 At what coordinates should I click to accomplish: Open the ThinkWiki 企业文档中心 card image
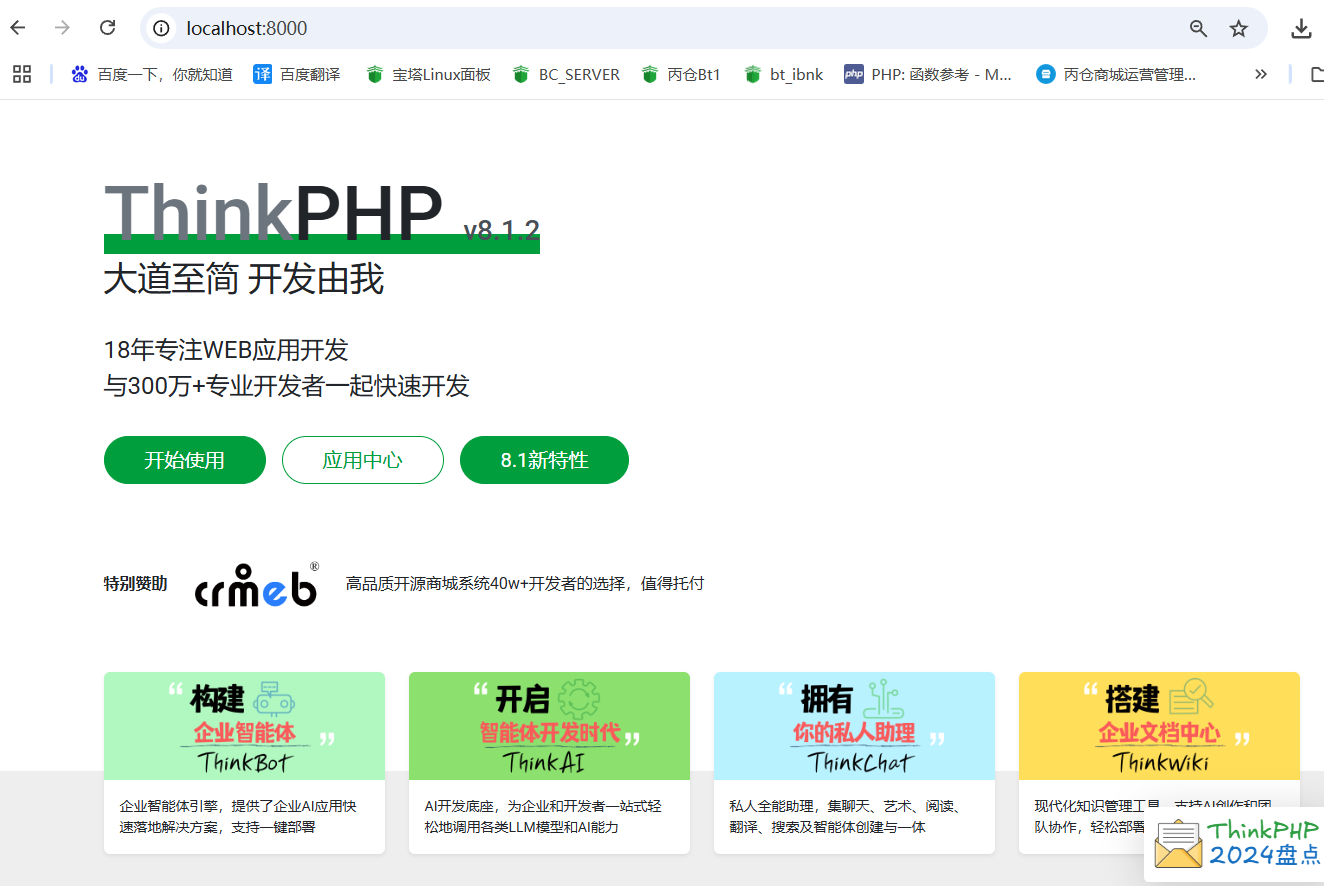(x=1159, y=726)
